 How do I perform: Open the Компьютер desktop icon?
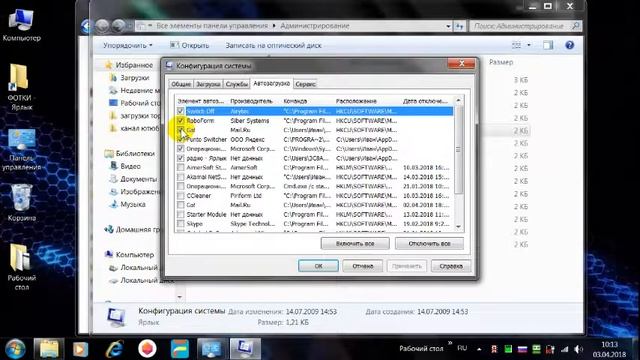pos(21,25)
